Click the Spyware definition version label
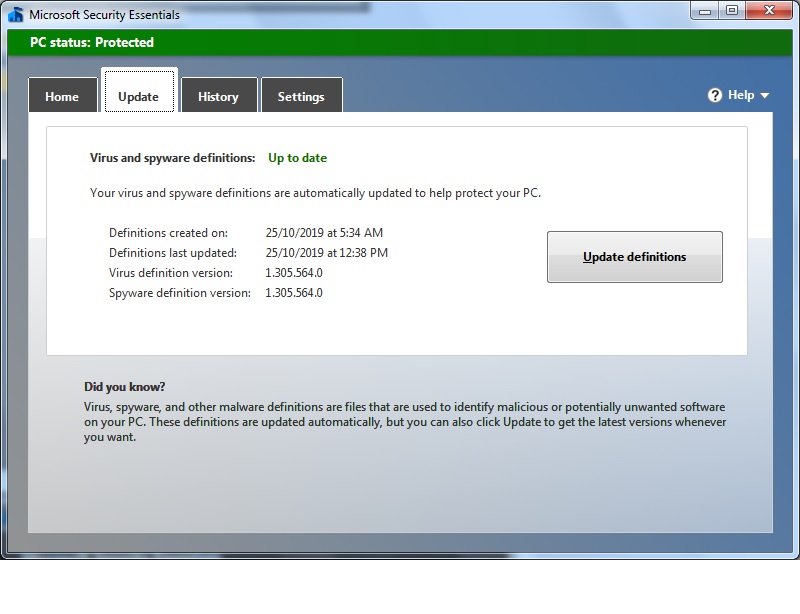 coord(180,293)
